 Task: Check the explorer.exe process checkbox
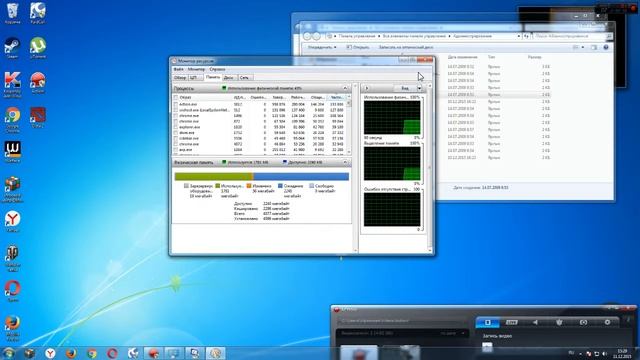point(176,127)
